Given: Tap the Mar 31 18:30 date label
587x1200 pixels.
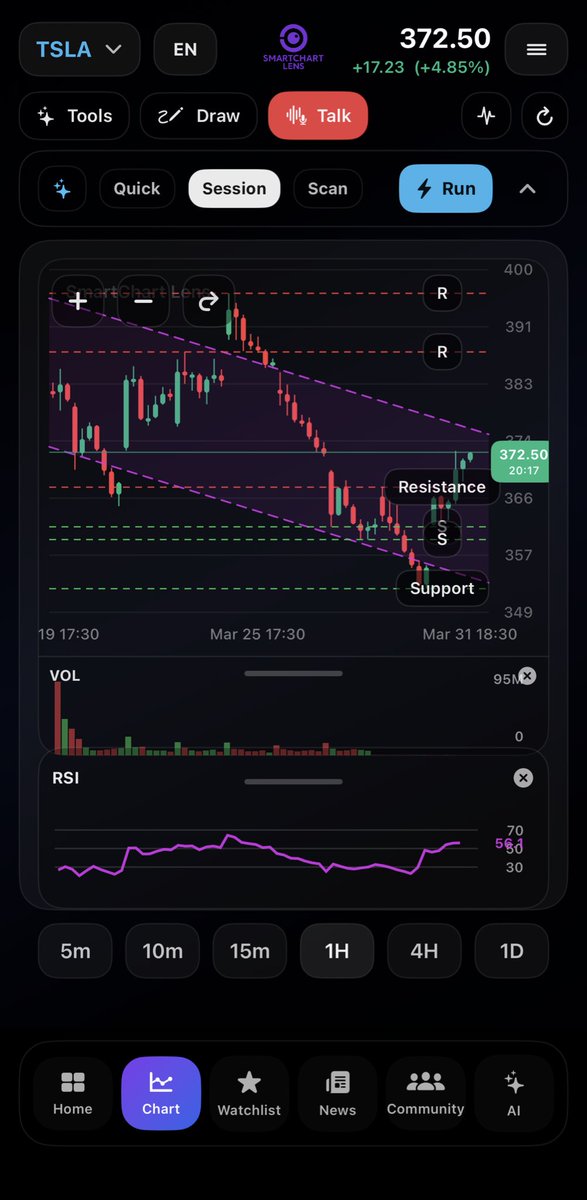Looking at the screenshot, I should click(x=470, y=634).
